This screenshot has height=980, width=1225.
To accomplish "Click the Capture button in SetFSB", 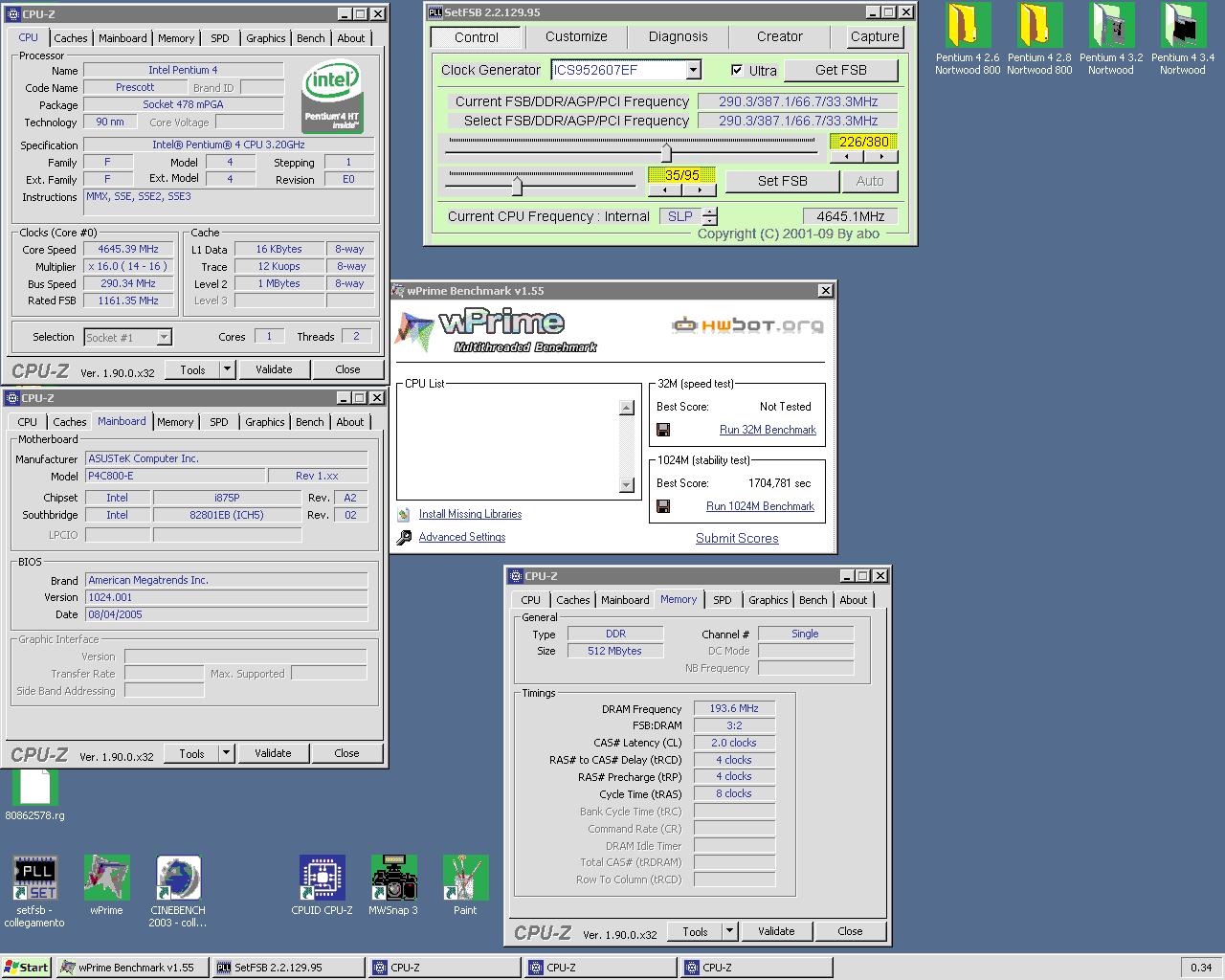I will pyautogui.click(x=875, y=36).
